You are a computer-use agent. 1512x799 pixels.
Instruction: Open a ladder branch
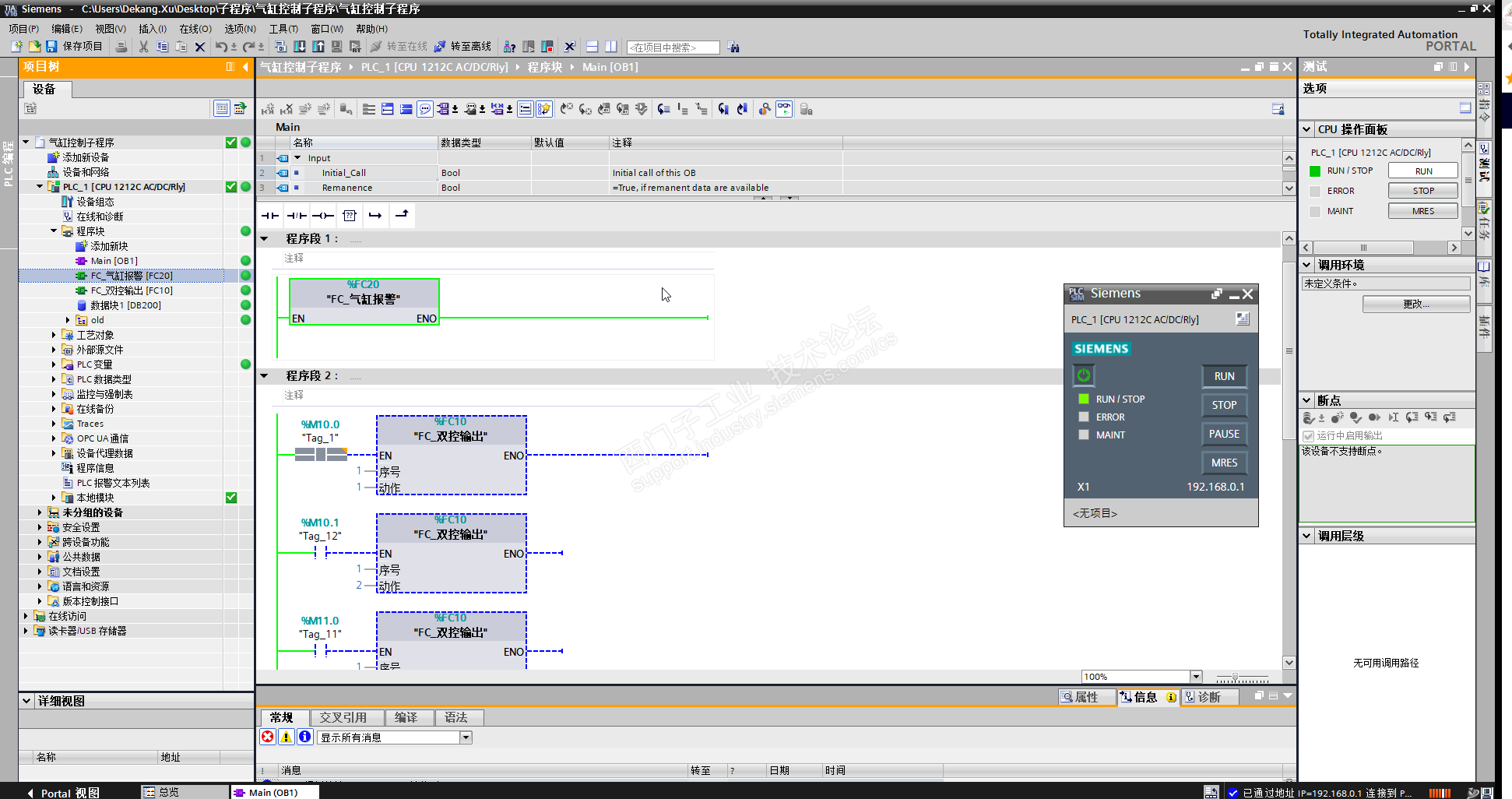[x=375, y=216]
